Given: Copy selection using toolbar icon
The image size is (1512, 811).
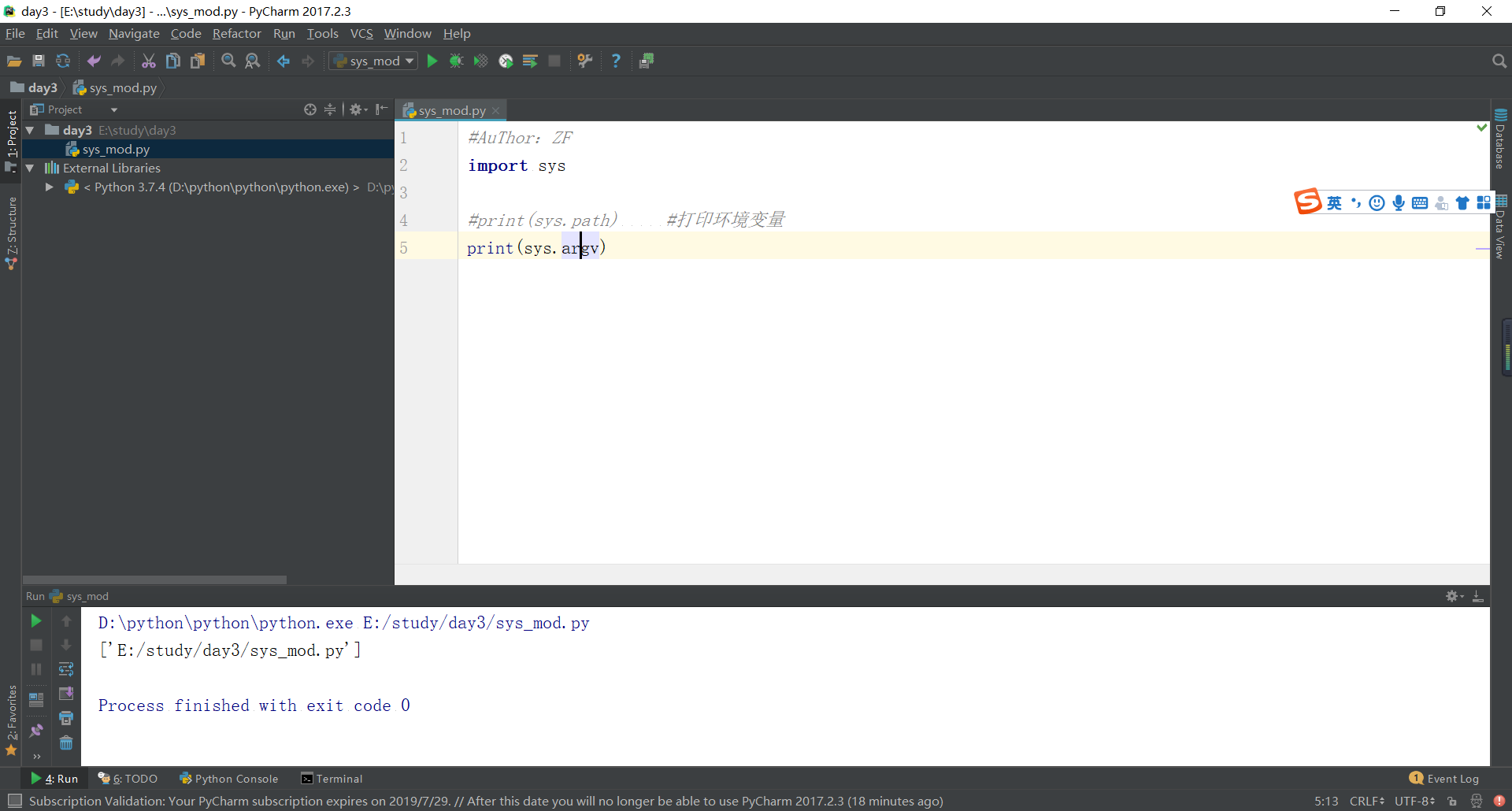Looking at the screenshot, I should pos(172,61).
